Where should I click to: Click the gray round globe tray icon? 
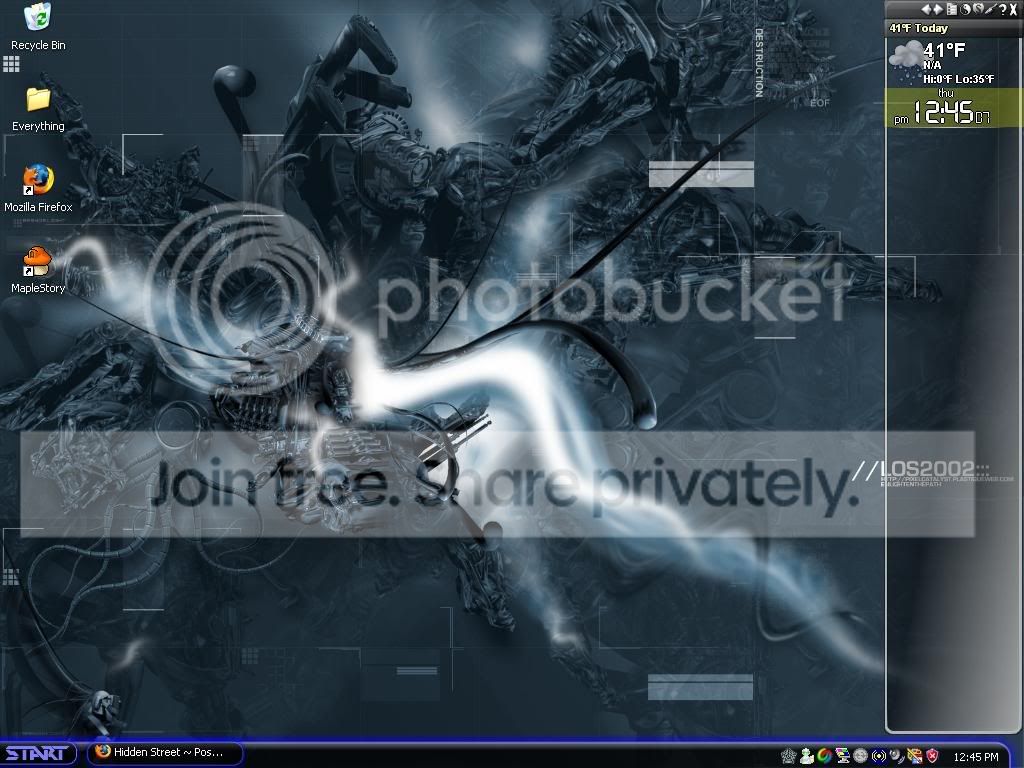(860, 756)
